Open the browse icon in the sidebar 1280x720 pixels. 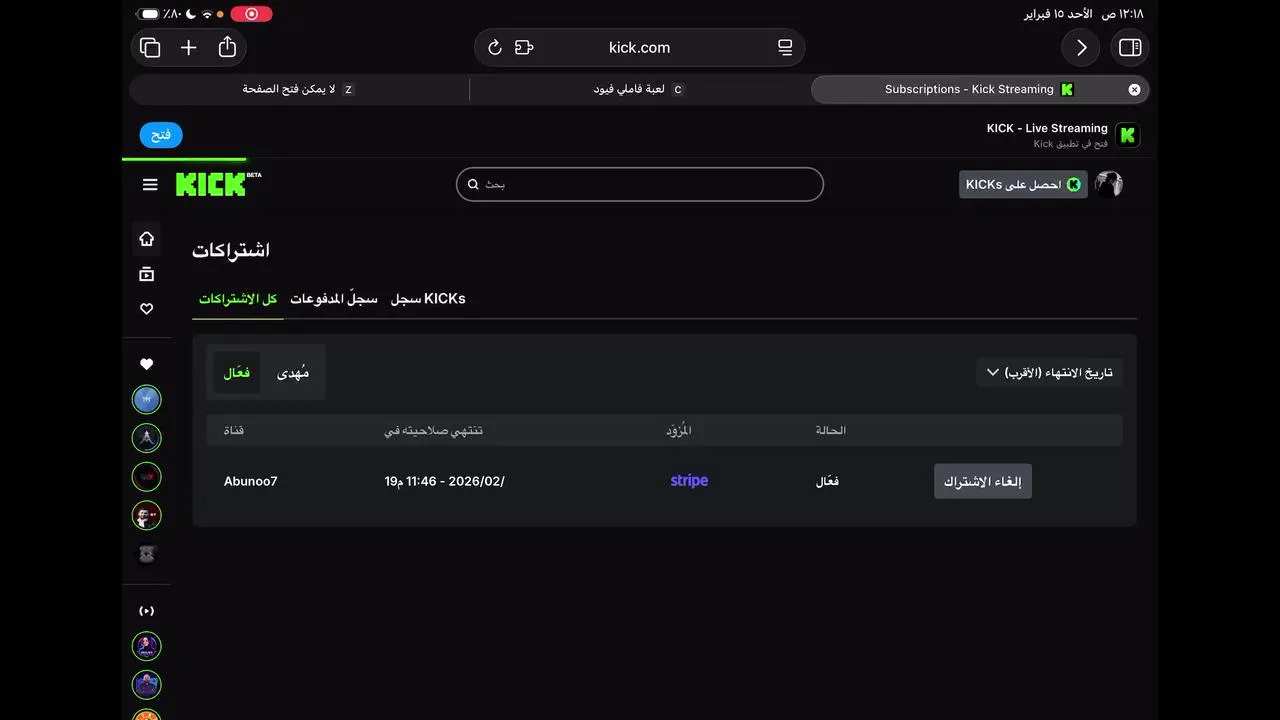tap(147, 274)
